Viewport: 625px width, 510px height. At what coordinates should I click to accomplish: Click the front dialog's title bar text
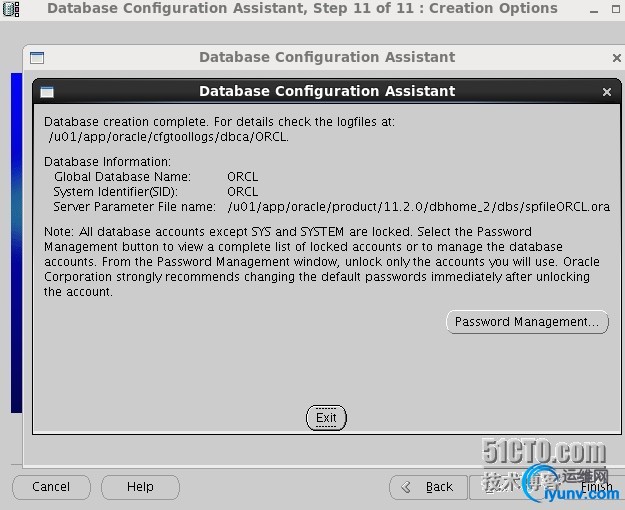coord(327,91)
